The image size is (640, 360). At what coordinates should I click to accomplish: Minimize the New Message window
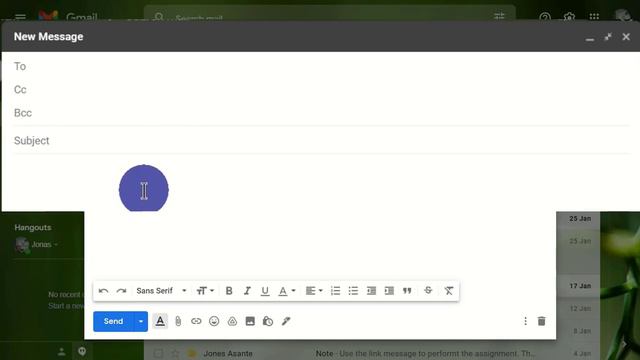pos(590,38)
